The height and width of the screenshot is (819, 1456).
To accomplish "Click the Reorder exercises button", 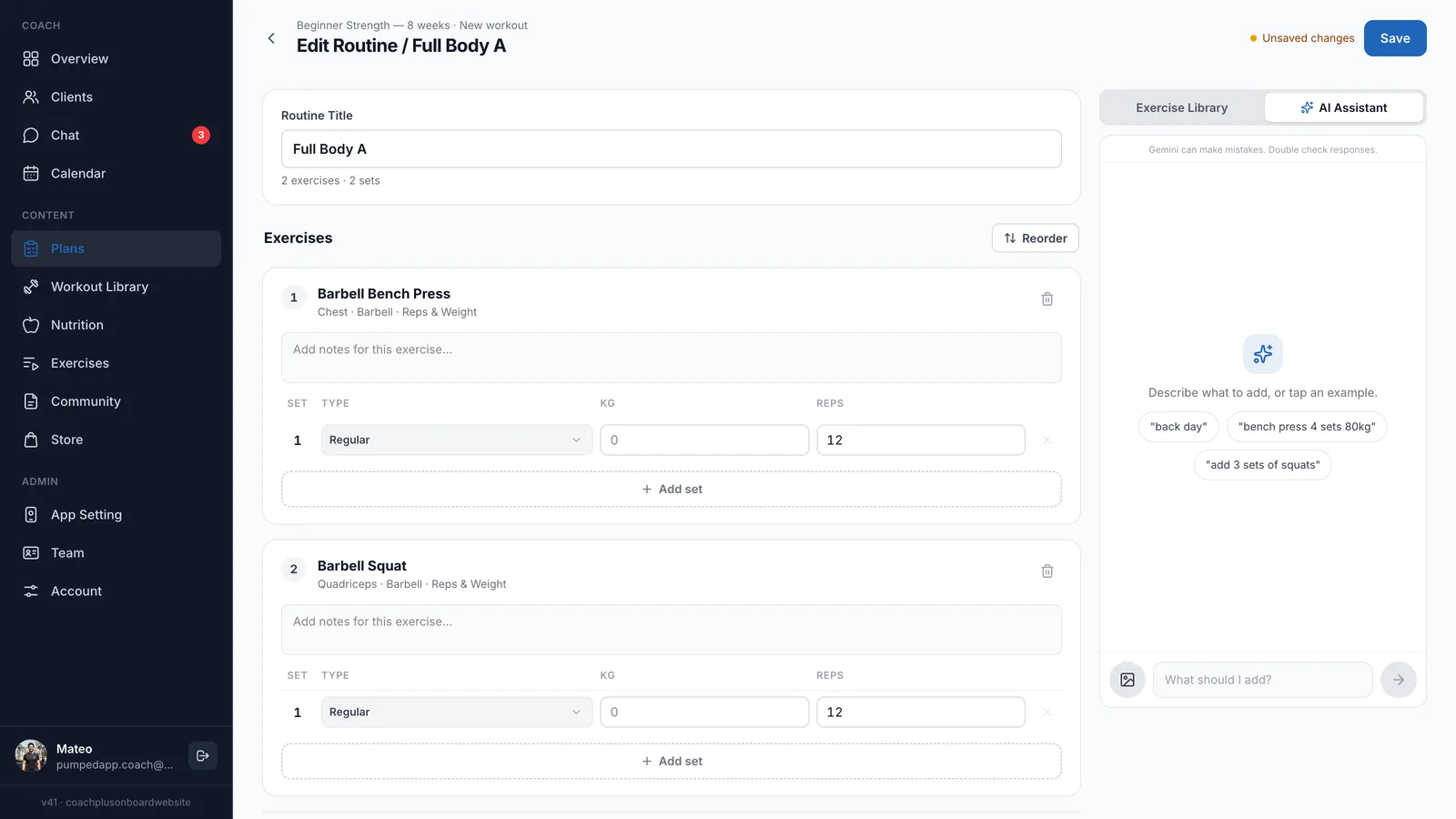I will coord(1036,238).
